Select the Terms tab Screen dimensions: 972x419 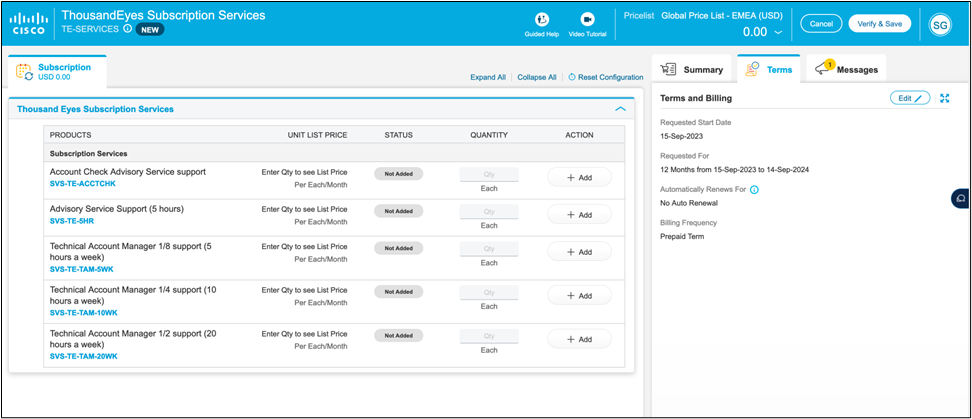769,69
